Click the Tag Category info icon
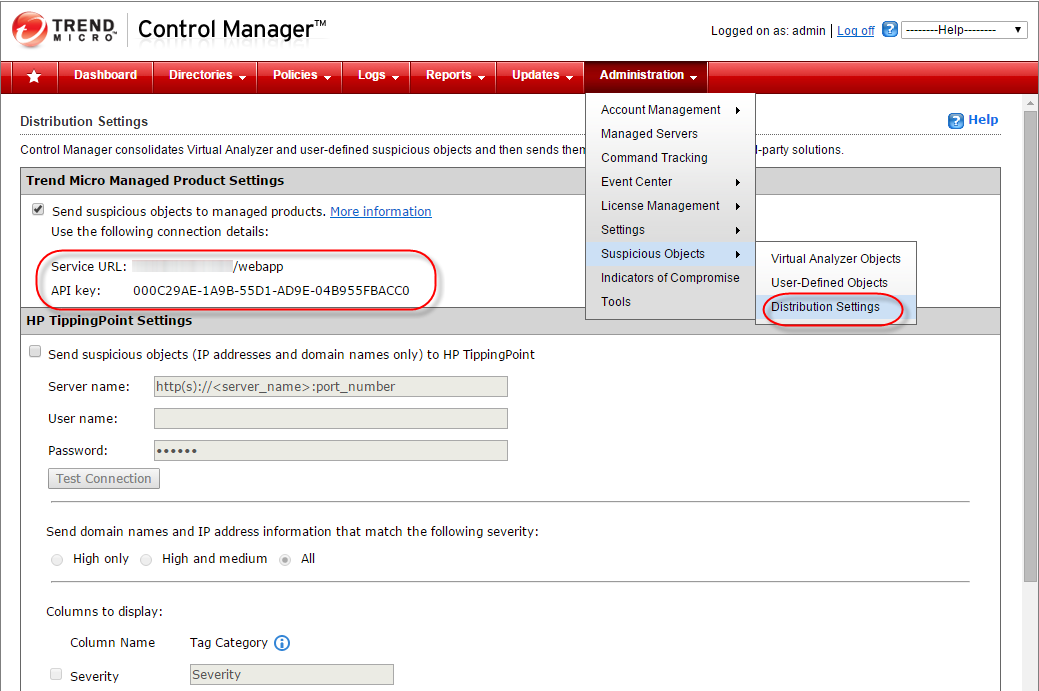Viewport: 1039px width, 691px height. pyautogui.click(x=282, y=643)
